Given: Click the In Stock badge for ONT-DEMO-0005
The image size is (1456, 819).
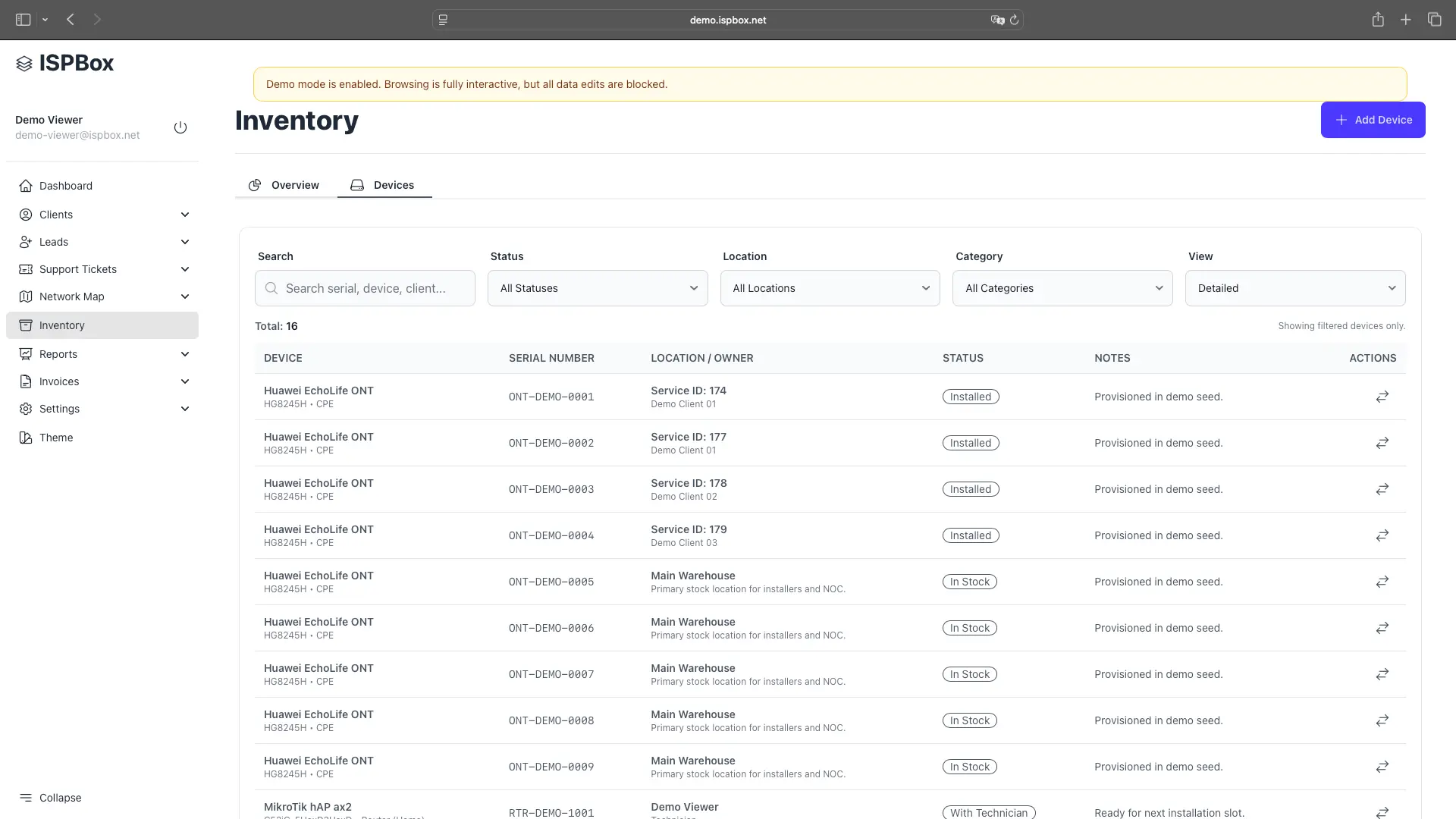Looking at the screenshot, I should click(970, 582).
